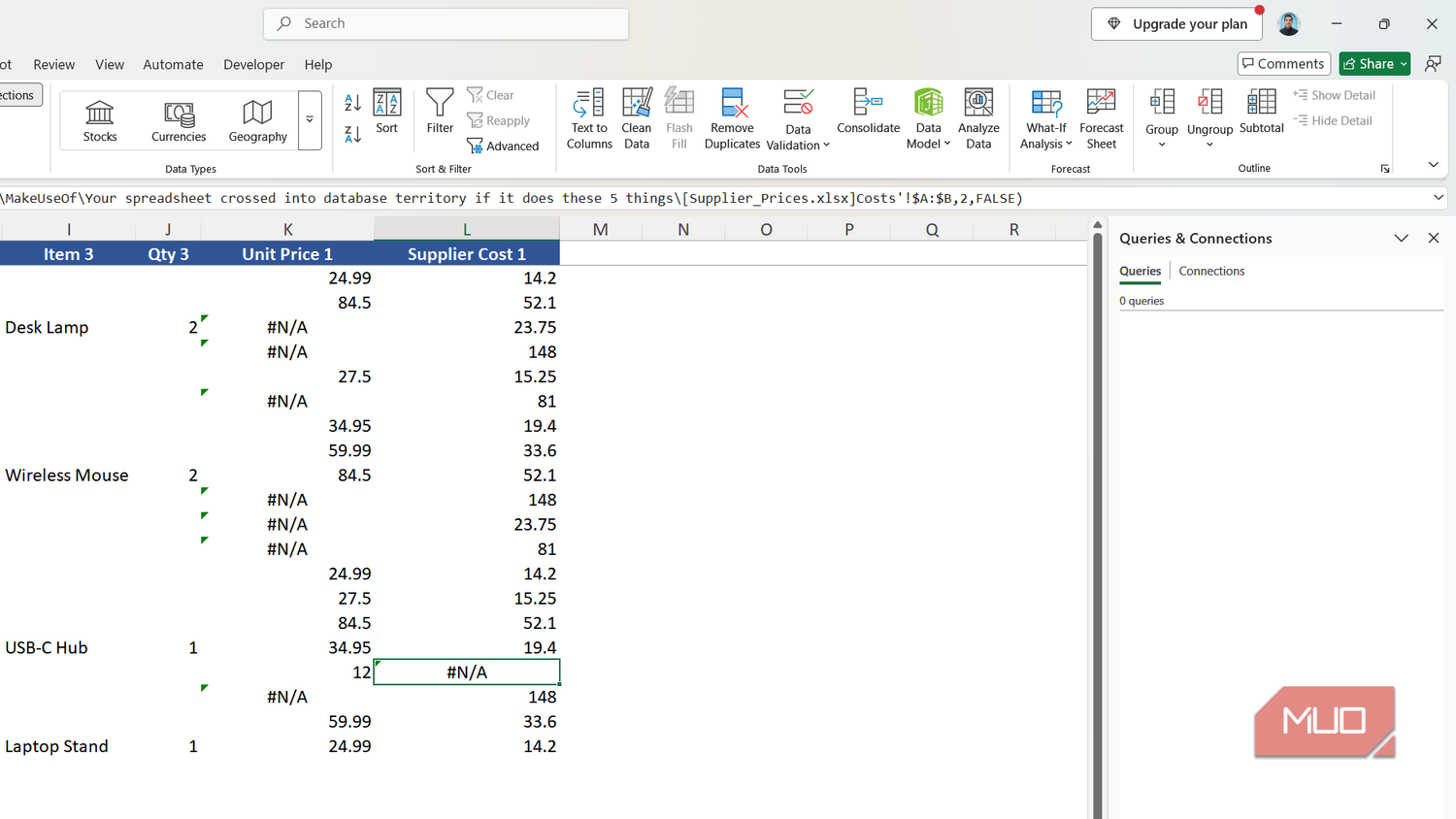The width and height of the screenshot is (1456, 819).
Task: Expand the Group dropdown arrow
Action: (1162, 146)
